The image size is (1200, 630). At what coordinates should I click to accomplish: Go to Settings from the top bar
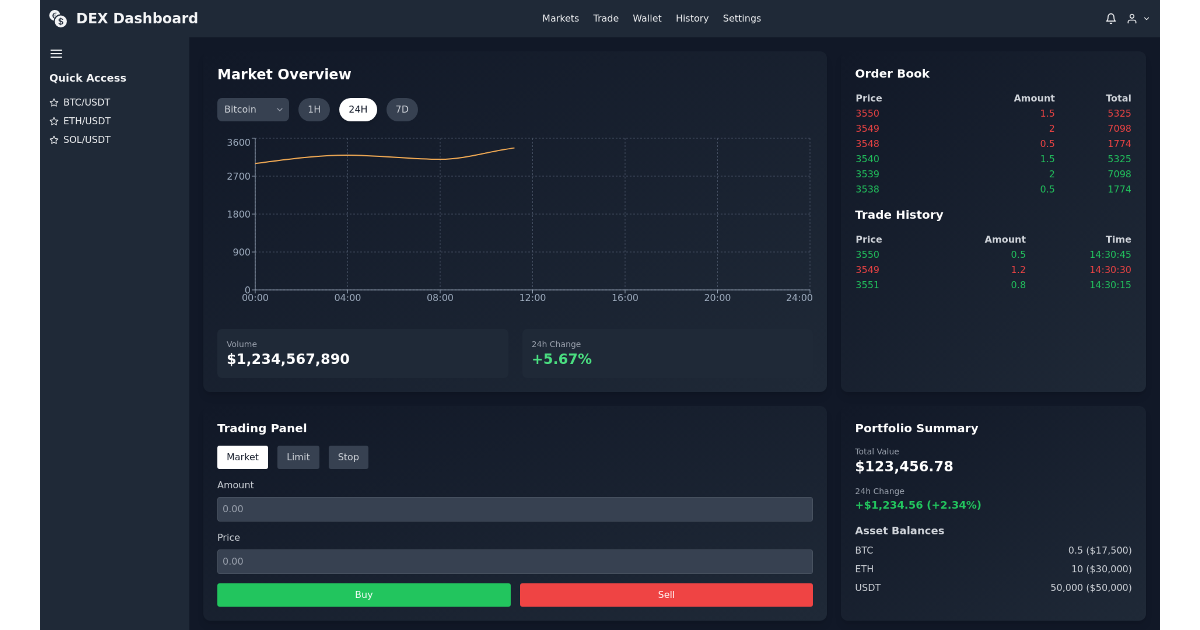click(742, 18)
